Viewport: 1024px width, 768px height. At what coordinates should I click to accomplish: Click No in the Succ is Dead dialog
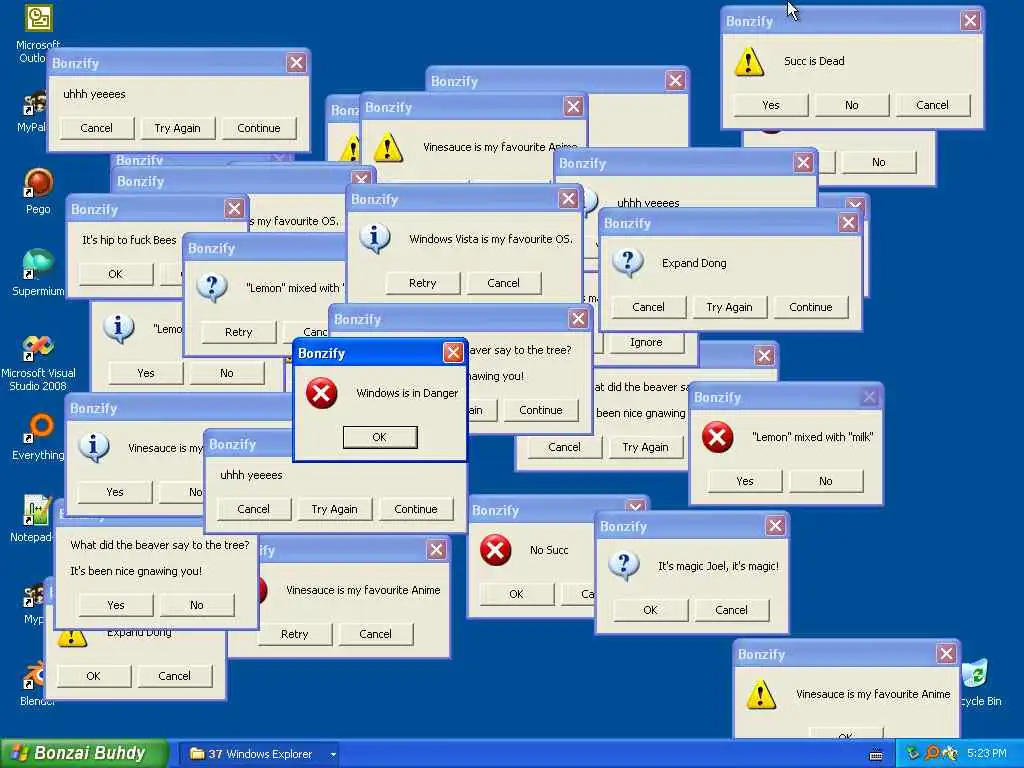852,105
